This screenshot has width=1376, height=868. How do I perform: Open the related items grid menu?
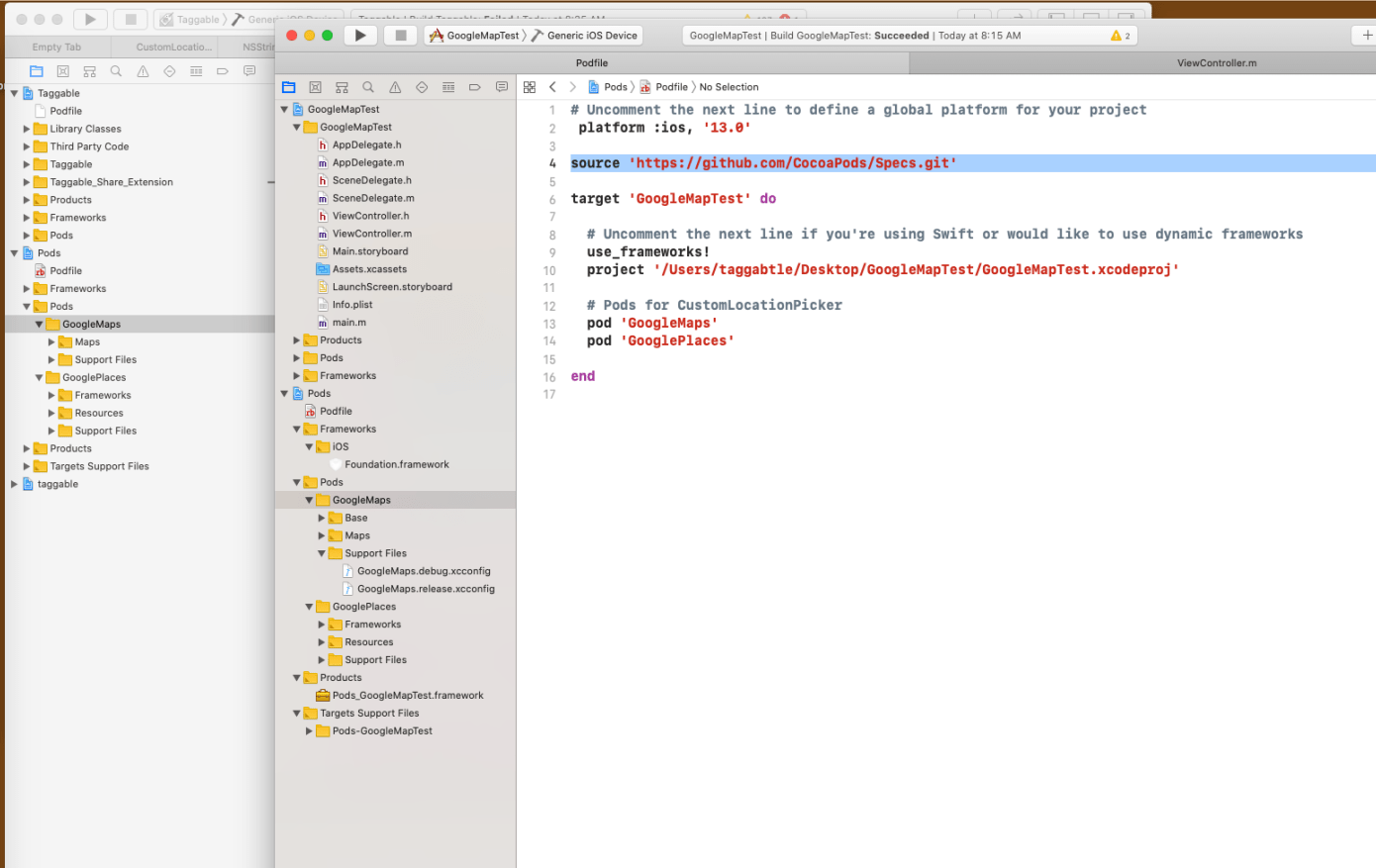530,87
